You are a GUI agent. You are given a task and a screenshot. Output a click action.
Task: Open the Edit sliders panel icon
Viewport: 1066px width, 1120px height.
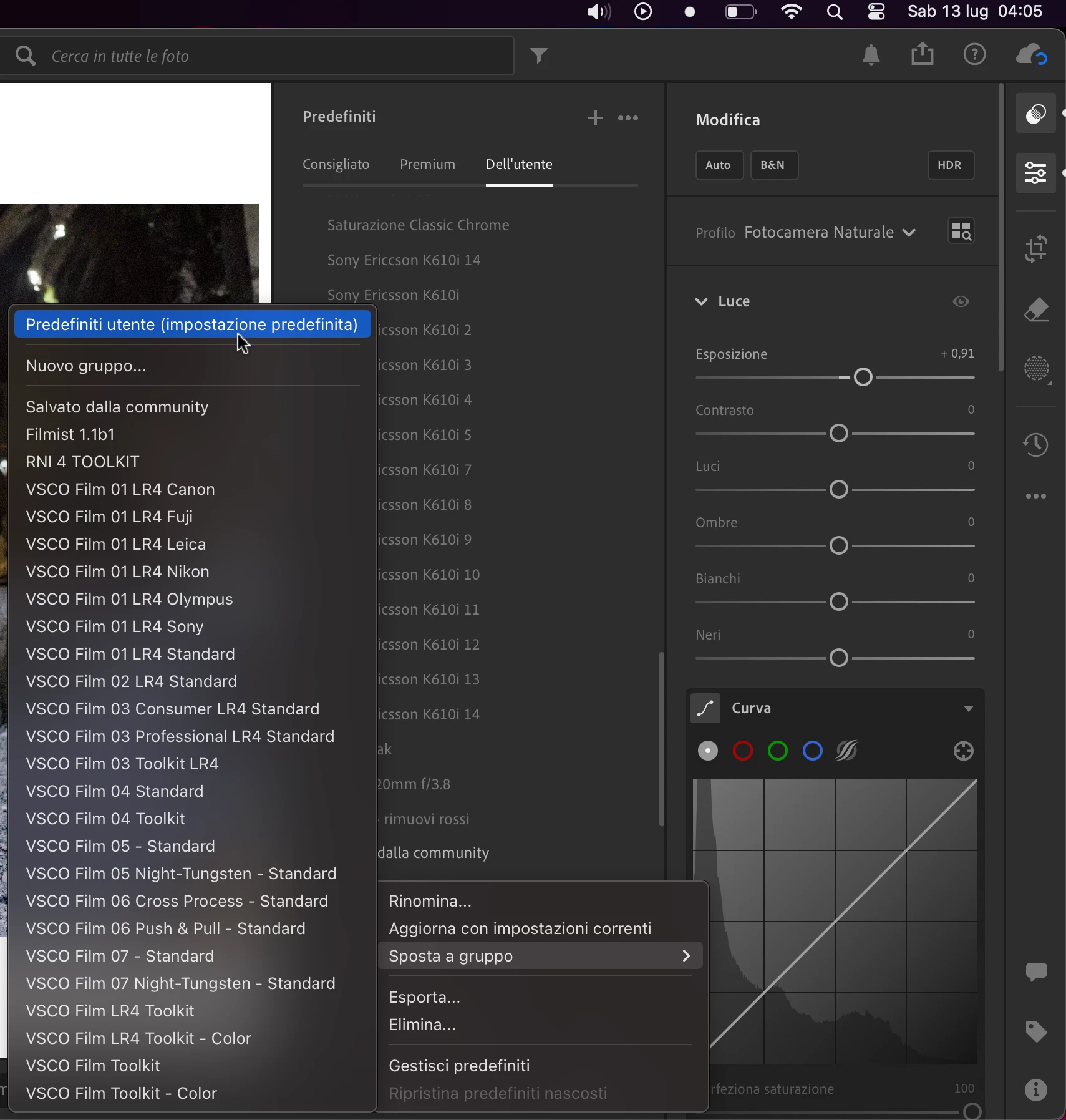tap(1035, 172)
